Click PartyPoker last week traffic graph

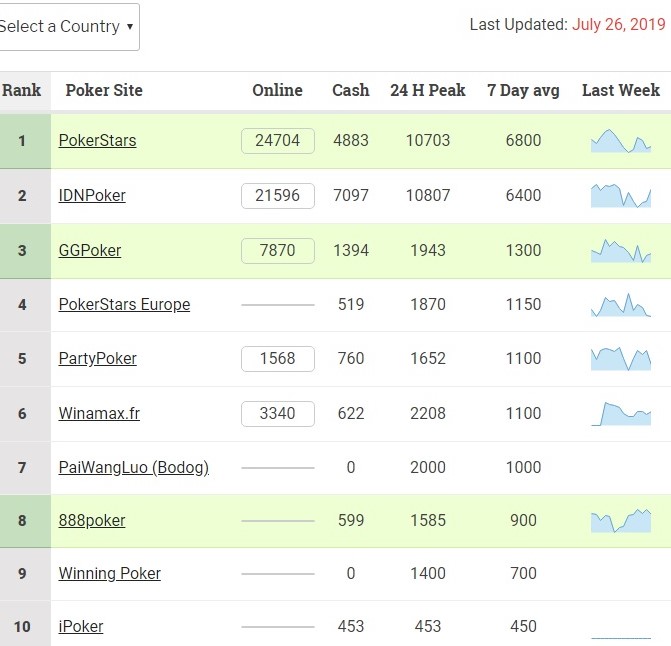[620, 359]
